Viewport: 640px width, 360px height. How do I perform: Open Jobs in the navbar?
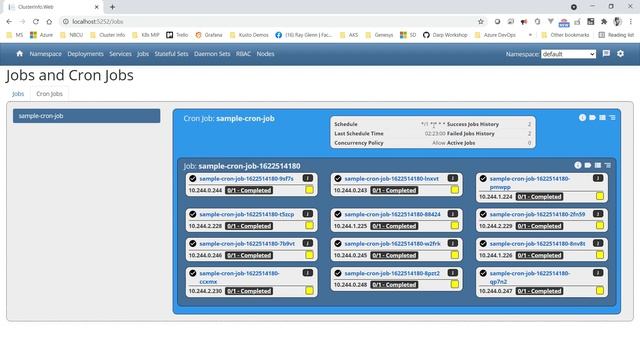143,54
